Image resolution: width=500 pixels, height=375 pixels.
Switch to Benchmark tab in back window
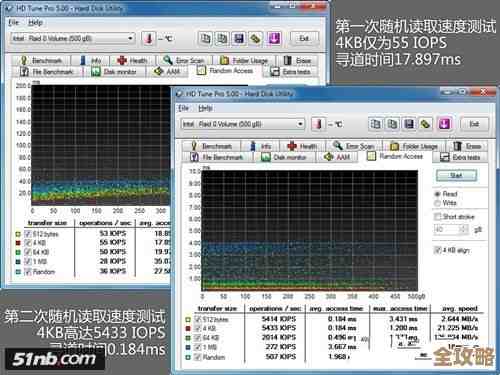[41, 60]
